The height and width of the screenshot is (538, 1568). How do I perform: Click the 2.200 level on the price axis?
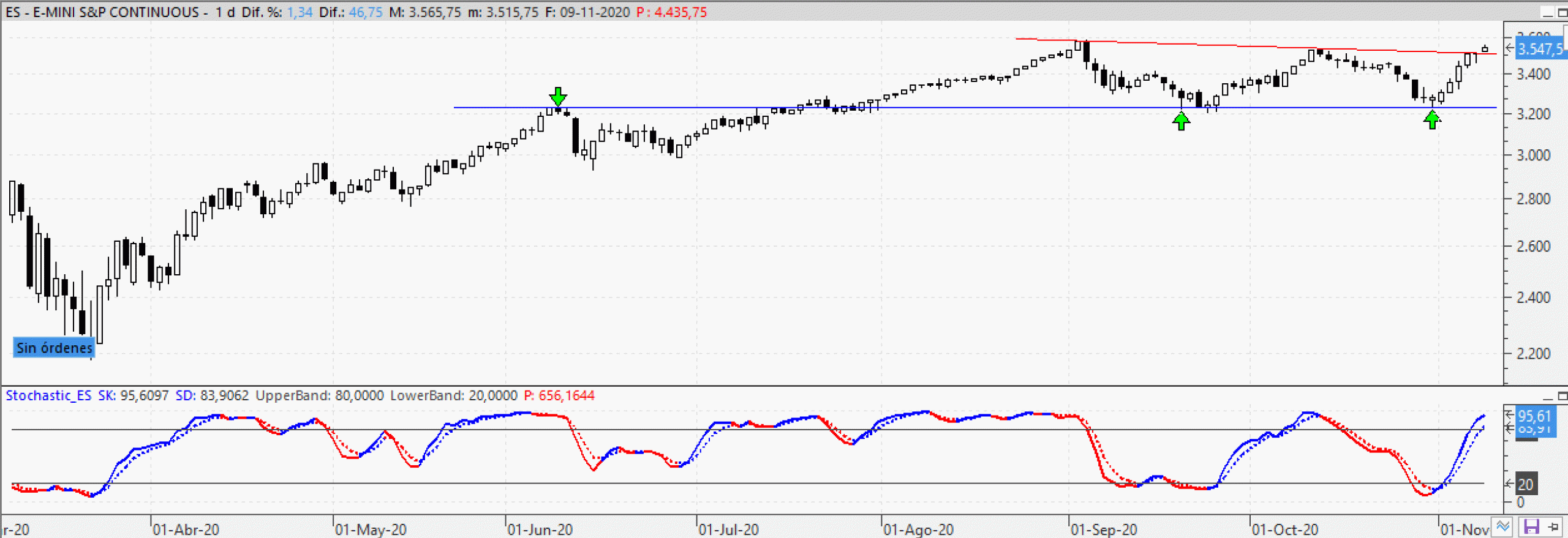point(1534,354)
